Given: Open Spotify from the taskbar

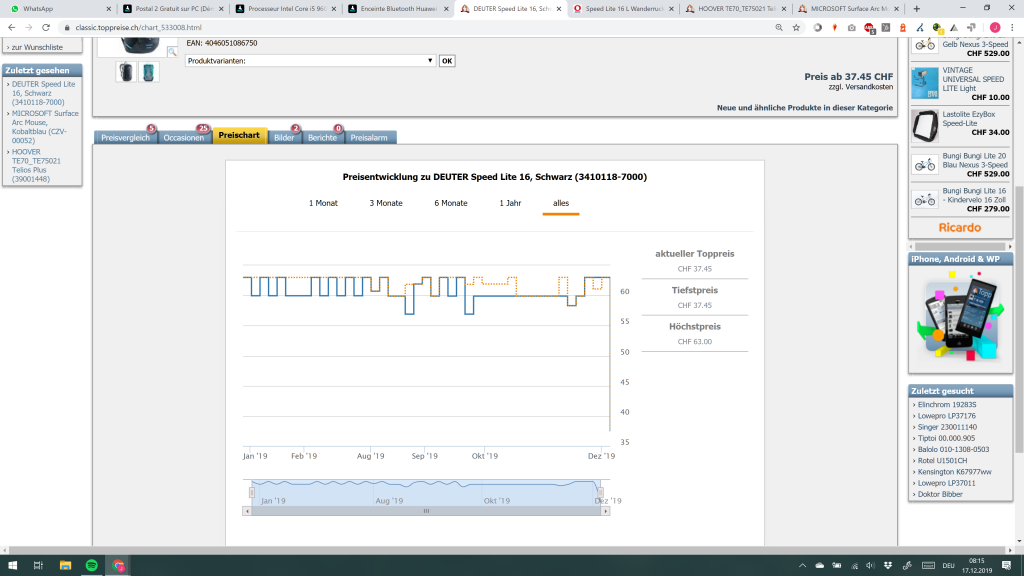Looking at the screenshot, I should click(x=91, y=565).
